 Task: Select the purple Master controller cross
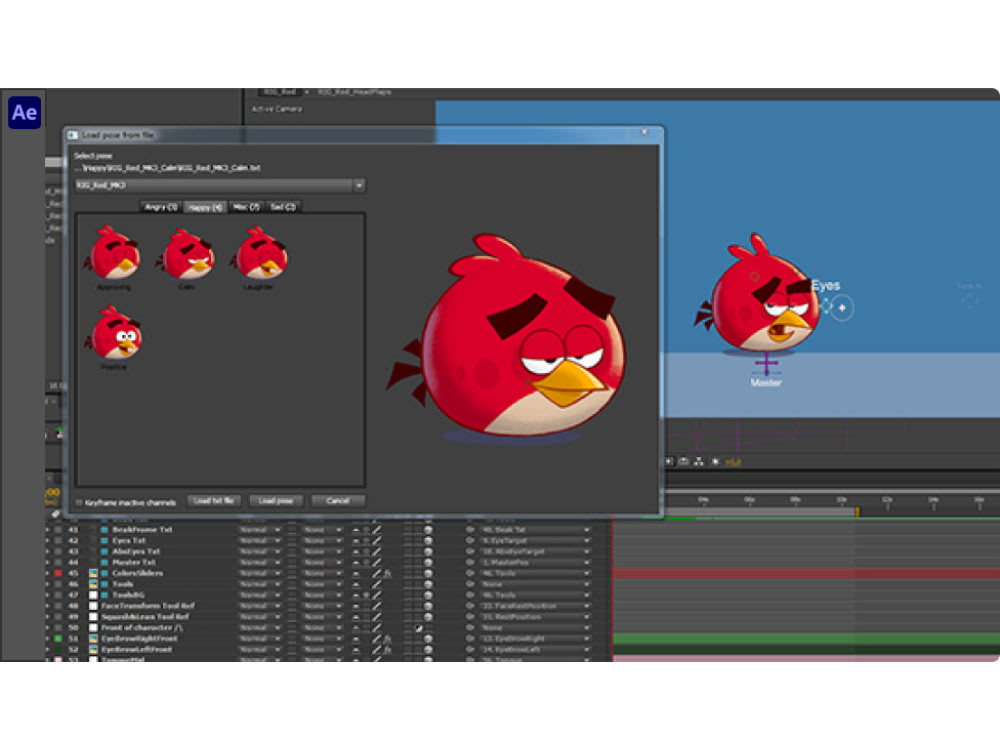click(767, 364)
